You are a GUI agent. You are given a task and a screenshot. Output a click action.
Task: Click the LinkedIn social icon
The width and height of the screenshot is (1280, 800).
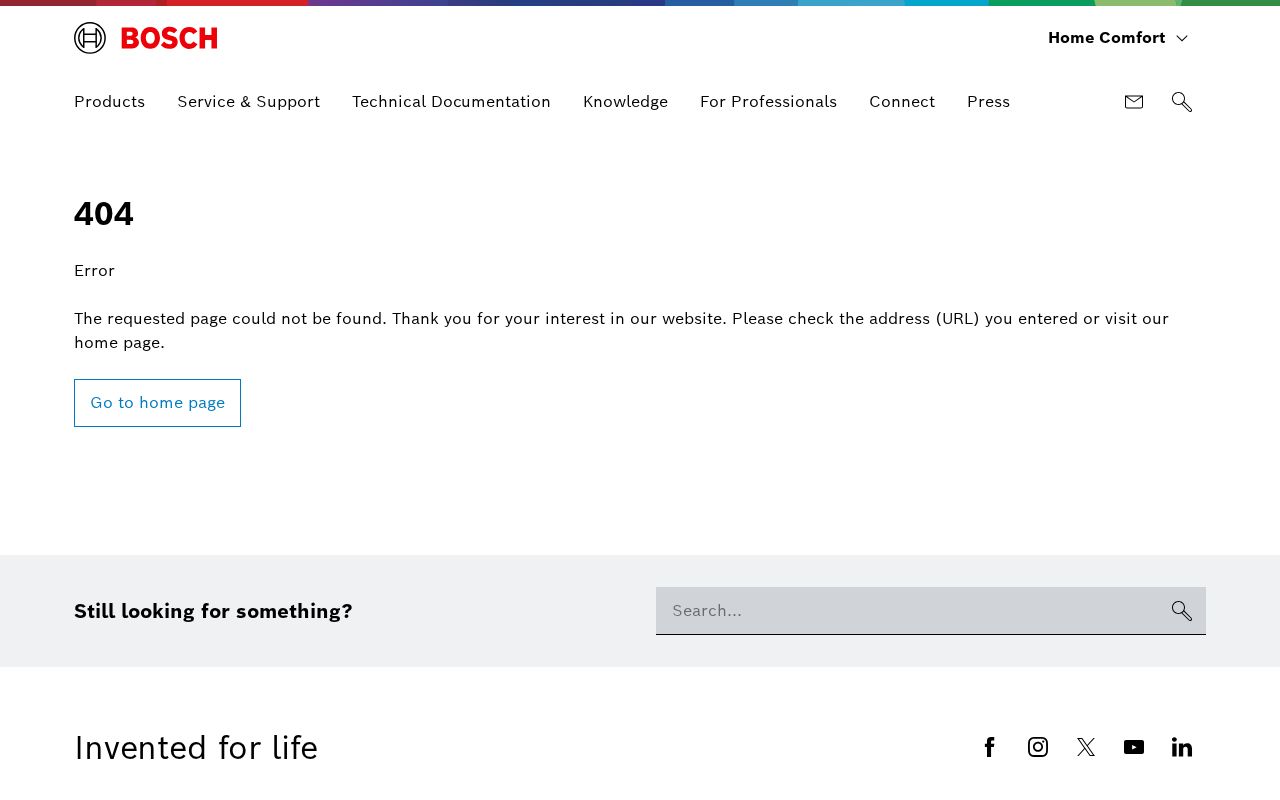[x=1182, y=747]
